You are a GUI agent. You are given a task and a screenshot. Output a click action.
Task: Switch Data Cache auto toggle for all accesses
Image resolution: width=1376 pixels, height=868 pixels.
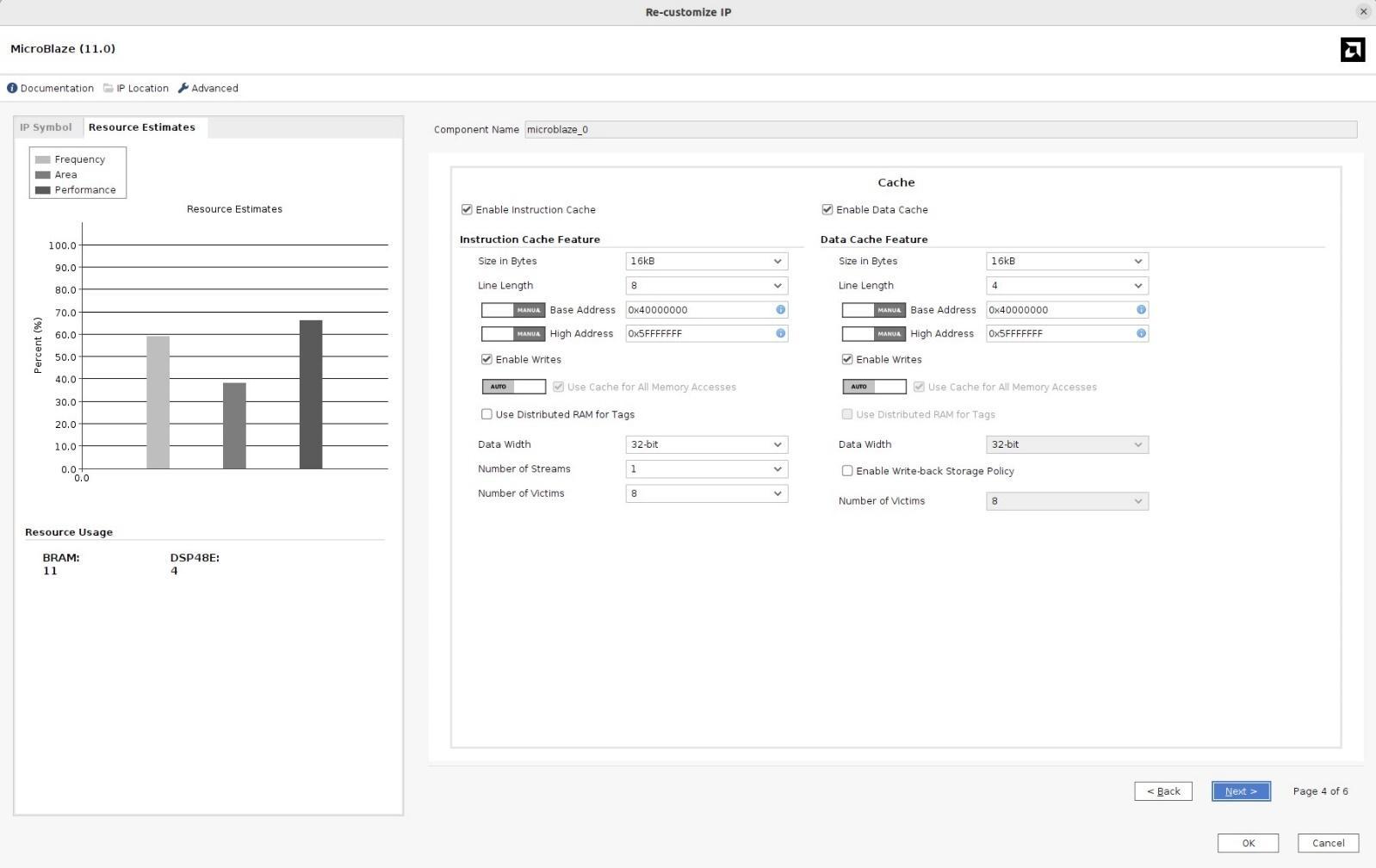click(x=874, y=387)
